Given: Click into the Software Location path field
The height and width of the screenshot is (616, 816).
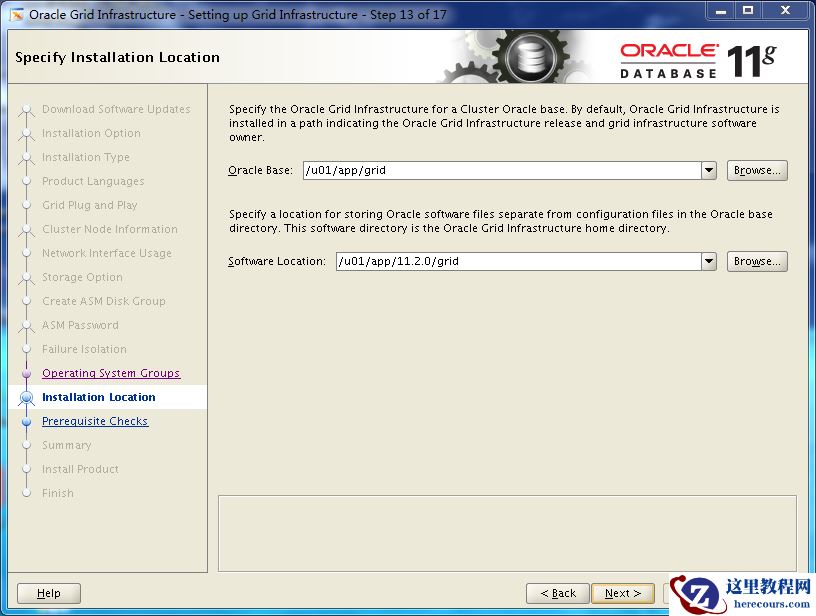Looking at the screenshot, I should (x=519, y=261).
